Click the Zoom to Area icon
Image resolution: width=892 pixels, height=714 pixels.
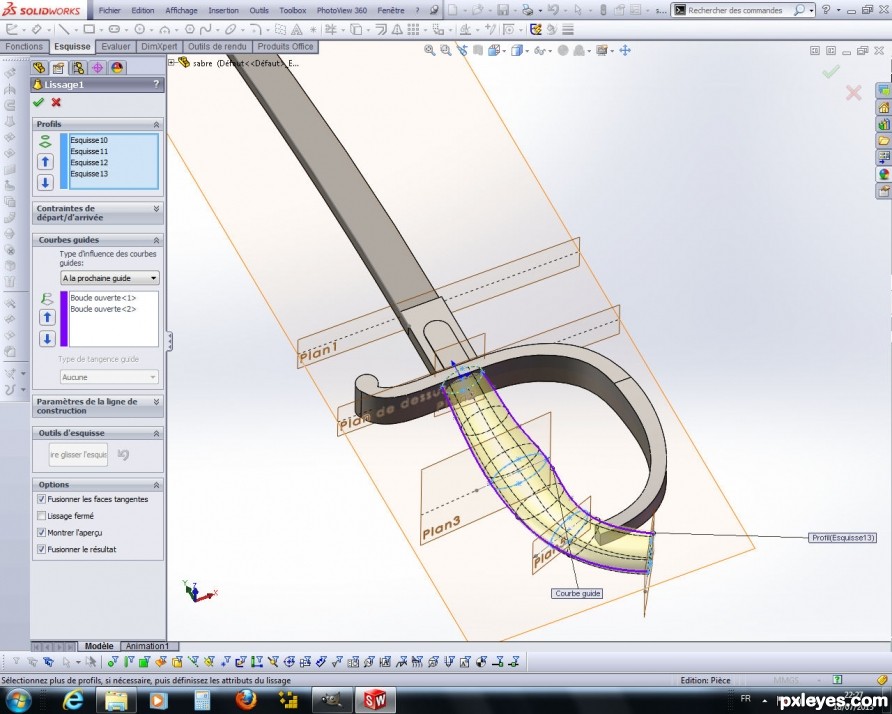tap(446, 51)
